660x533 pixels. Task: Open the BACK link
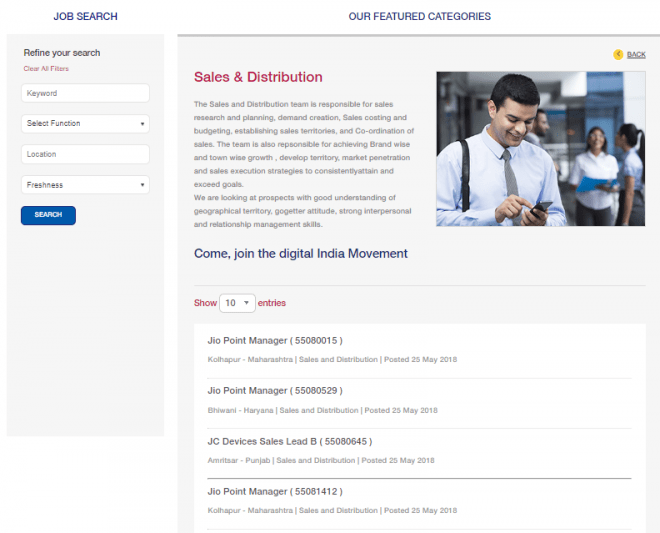[x=636, y=55]
